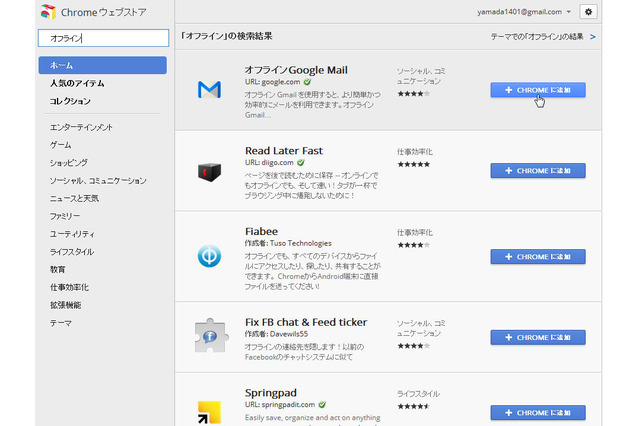This screenshot has height=426, width=640.
Task: Select the テーマ category in the sidebar
Action: pyautogui.click(x=60, y=323)
